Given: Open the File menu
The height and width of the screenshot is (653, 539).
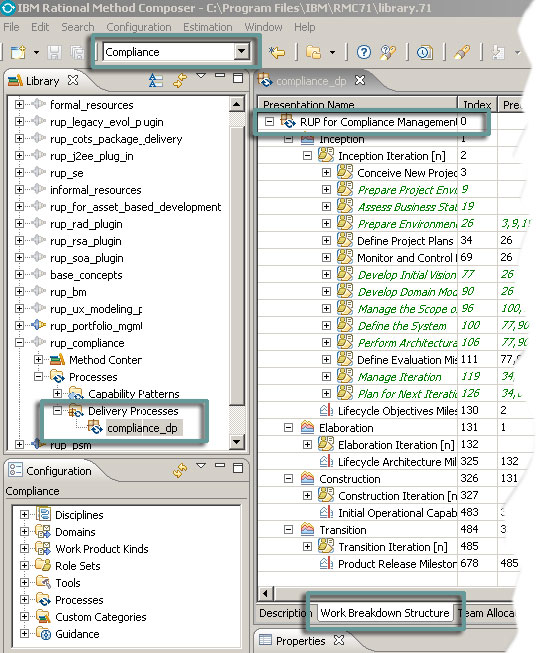Looking at the screenshot, I should point(11,27).
